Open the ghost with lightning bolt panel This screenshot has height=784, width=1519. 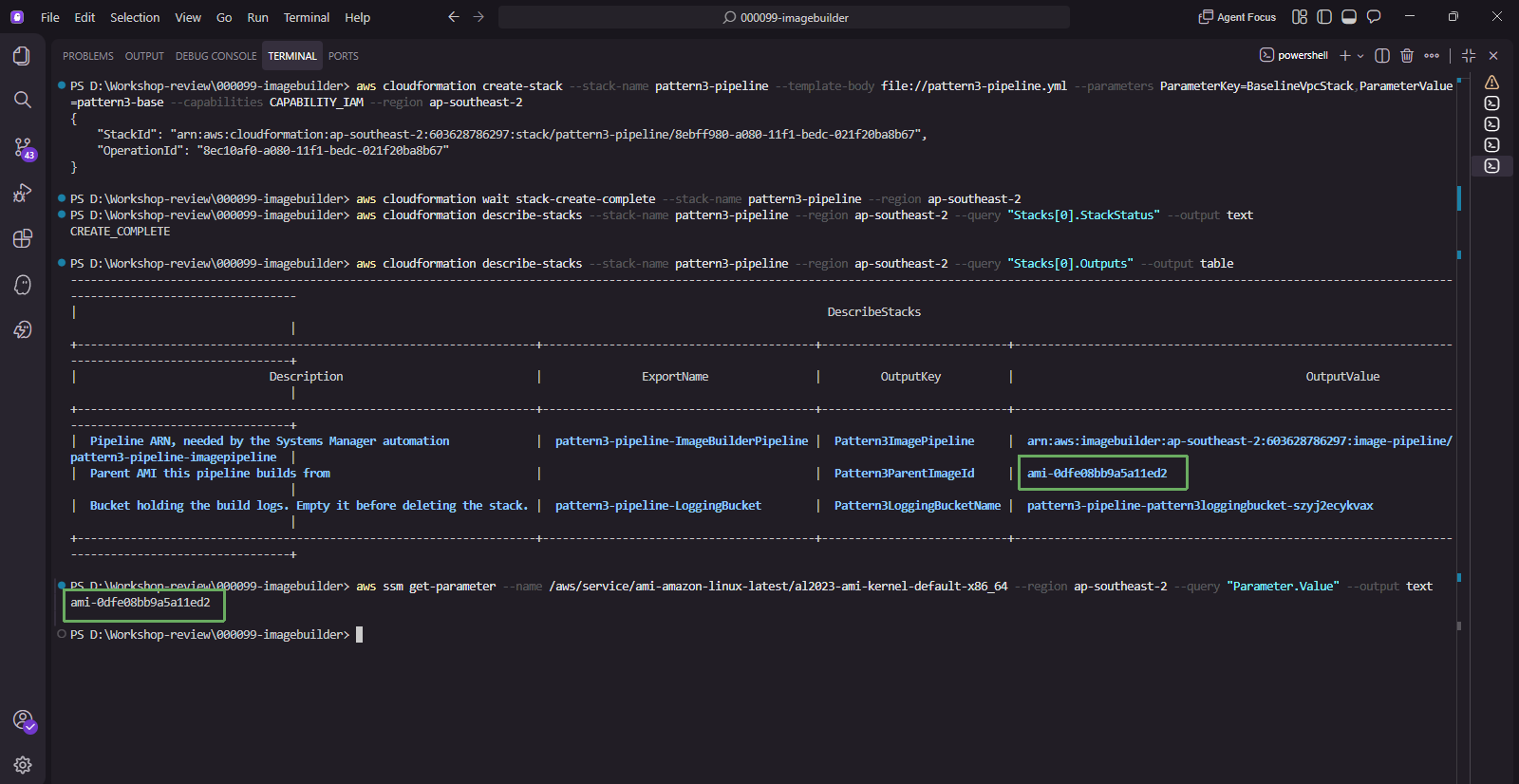(x=22, y=330)
